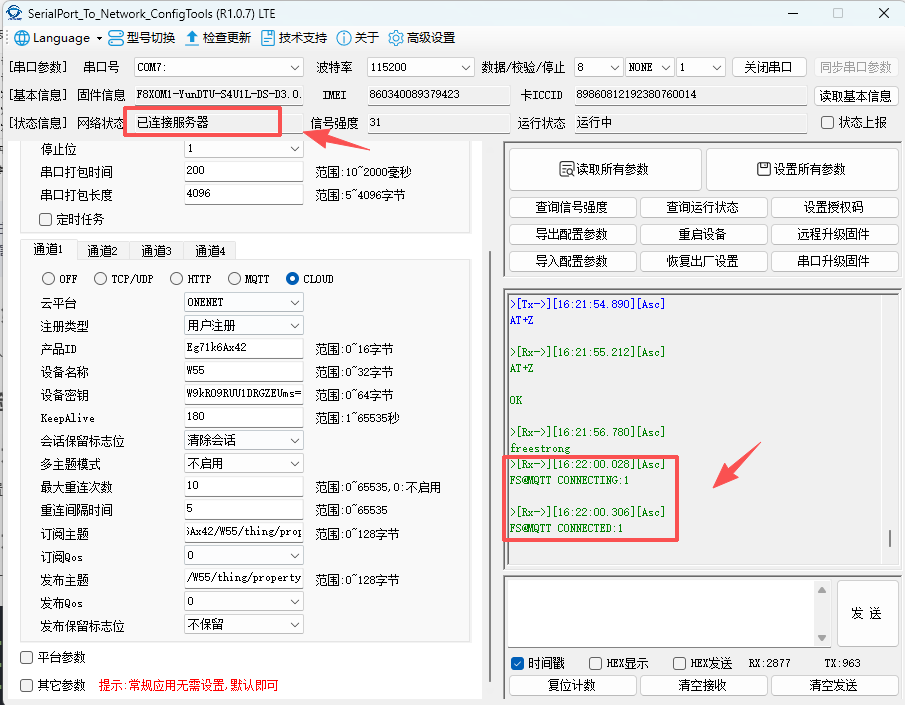This screenshot has height=705, width=905.
Task: Click the 发送 send button
Action: (x=867, y=613)
